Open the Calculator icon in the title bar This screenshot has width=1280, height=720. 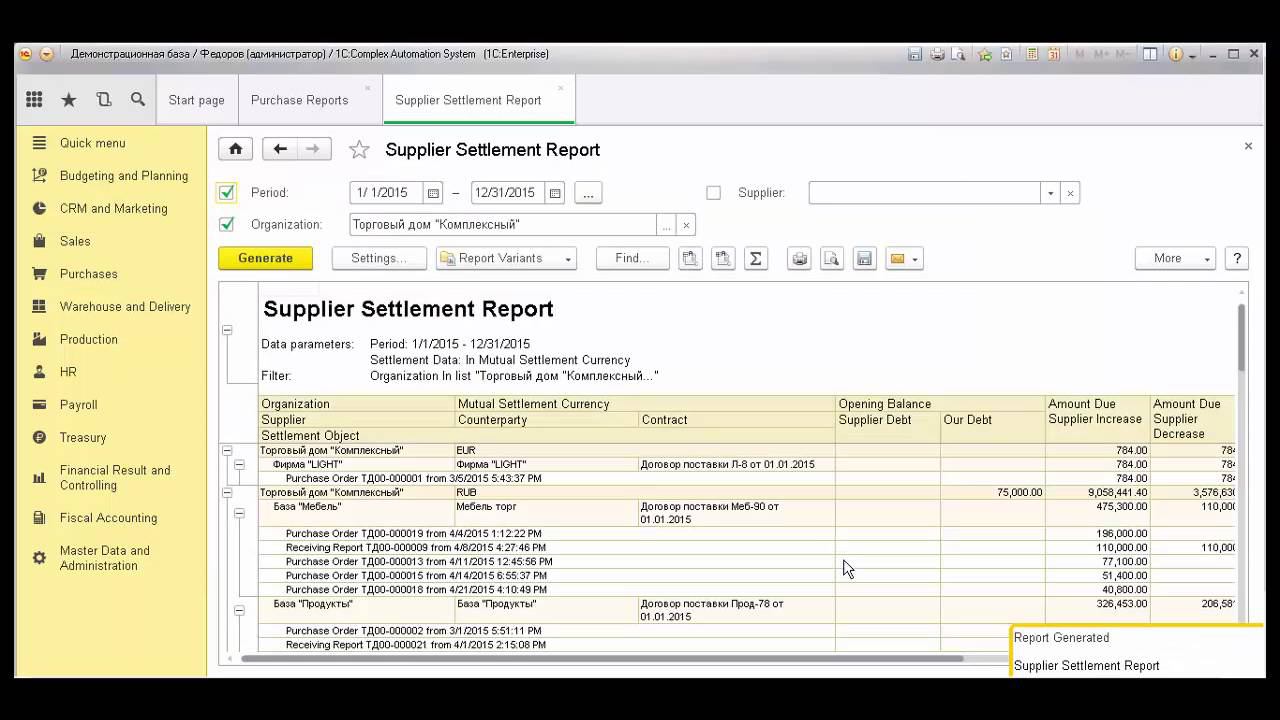[1031, 54]
